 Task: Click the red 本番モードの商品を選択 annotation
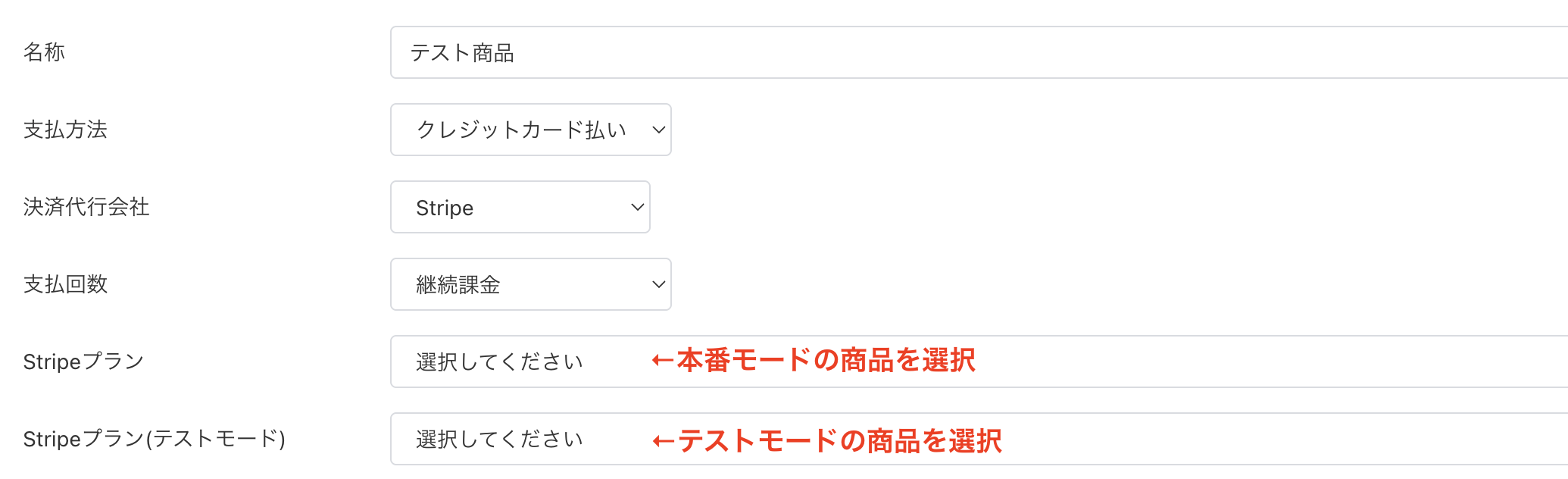tap(814, 361)
